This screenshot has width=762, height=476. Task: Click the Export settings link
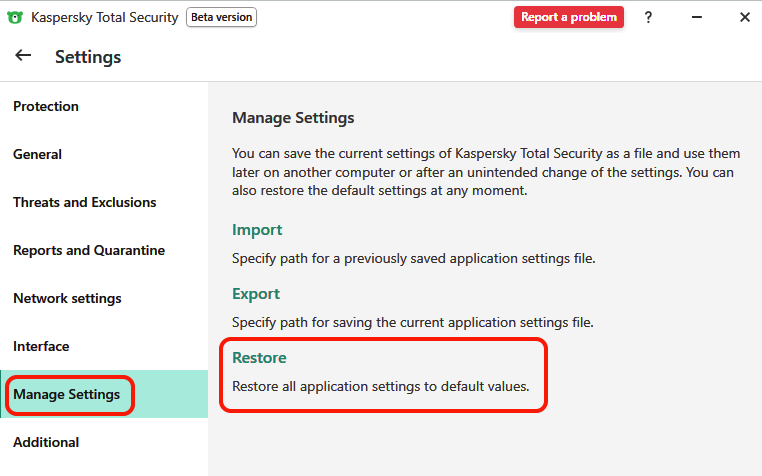coord(256,294)
